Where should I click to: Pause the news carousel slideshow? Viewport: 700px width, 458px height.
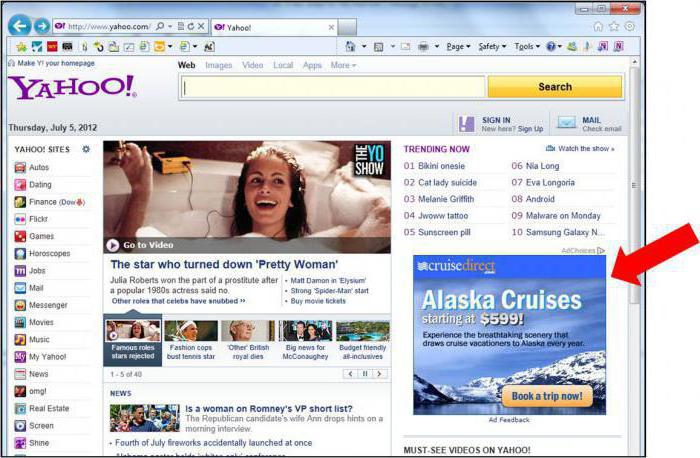coord(365,373)
